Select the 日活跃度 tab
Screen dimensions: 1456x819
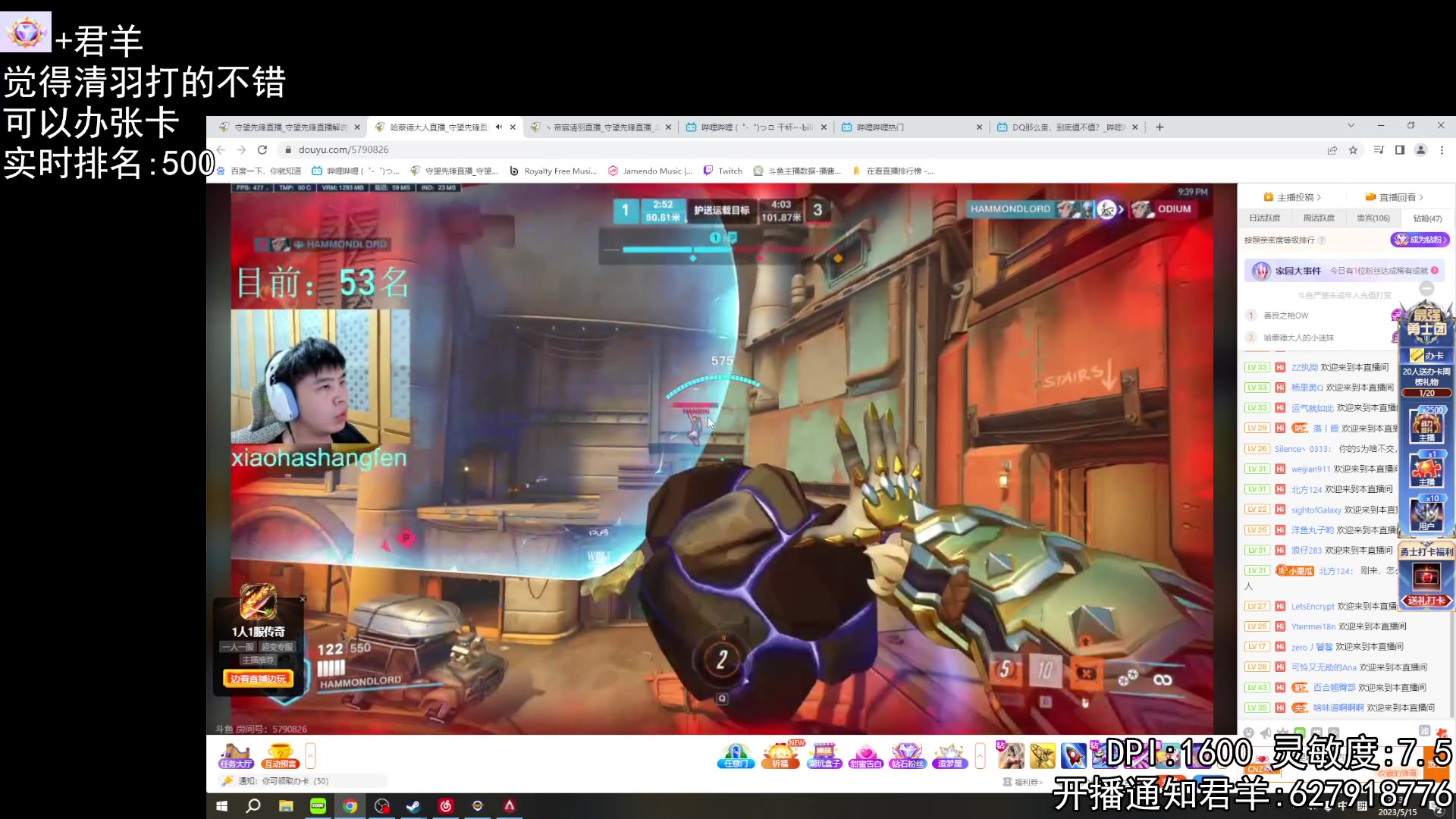pos(1265,218)
